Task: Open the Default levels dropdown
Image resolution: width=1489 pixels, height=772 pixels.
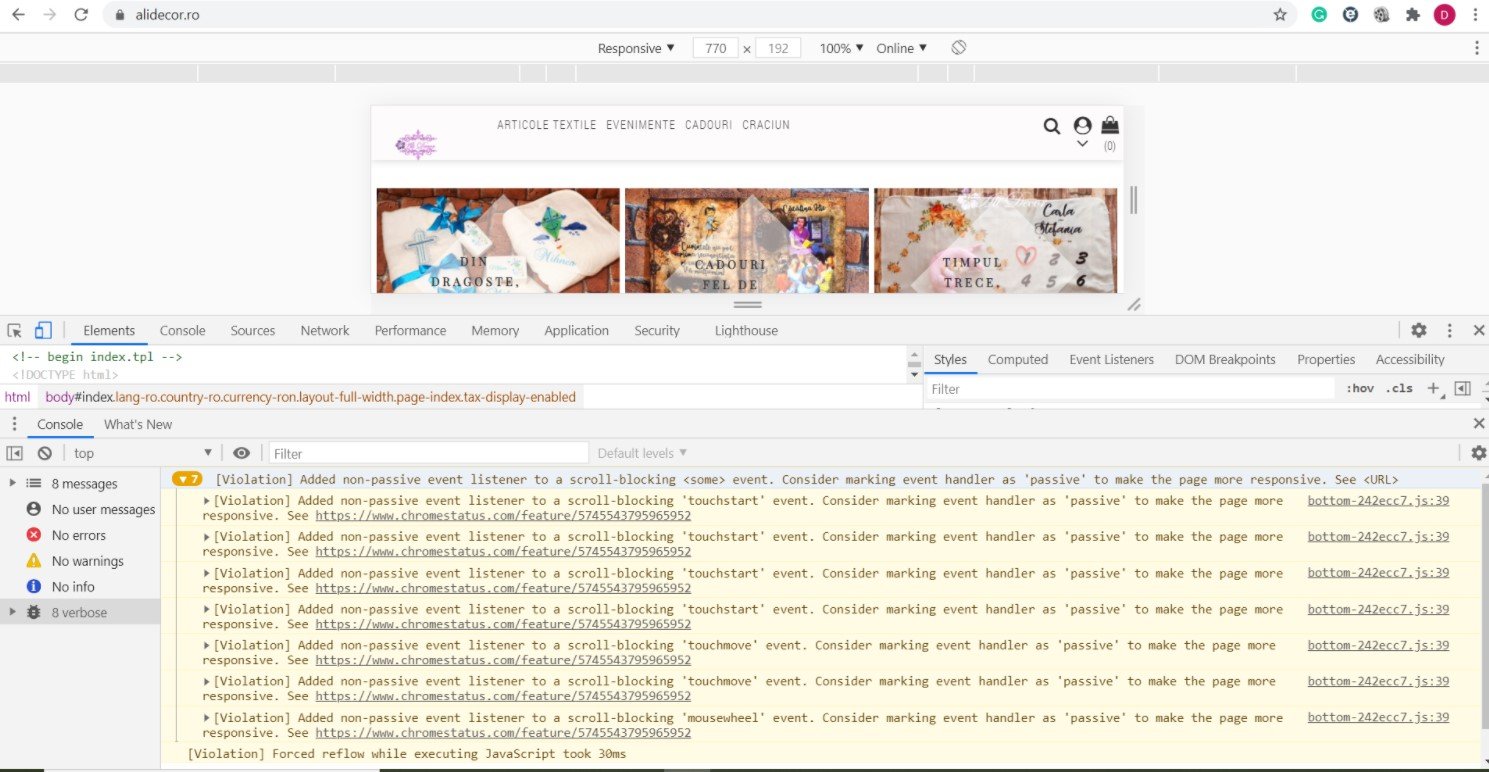Action: (642, 453)
